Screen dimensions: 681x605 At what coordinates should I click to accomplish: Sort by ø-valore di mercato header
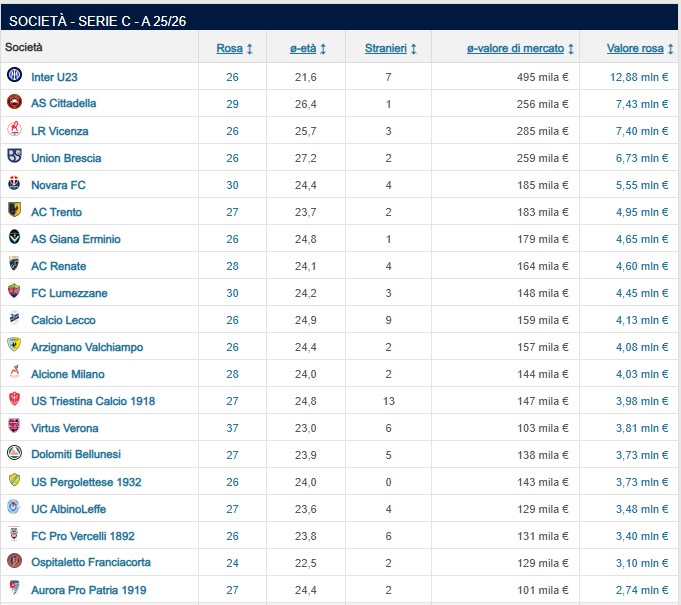click(520, 48)
